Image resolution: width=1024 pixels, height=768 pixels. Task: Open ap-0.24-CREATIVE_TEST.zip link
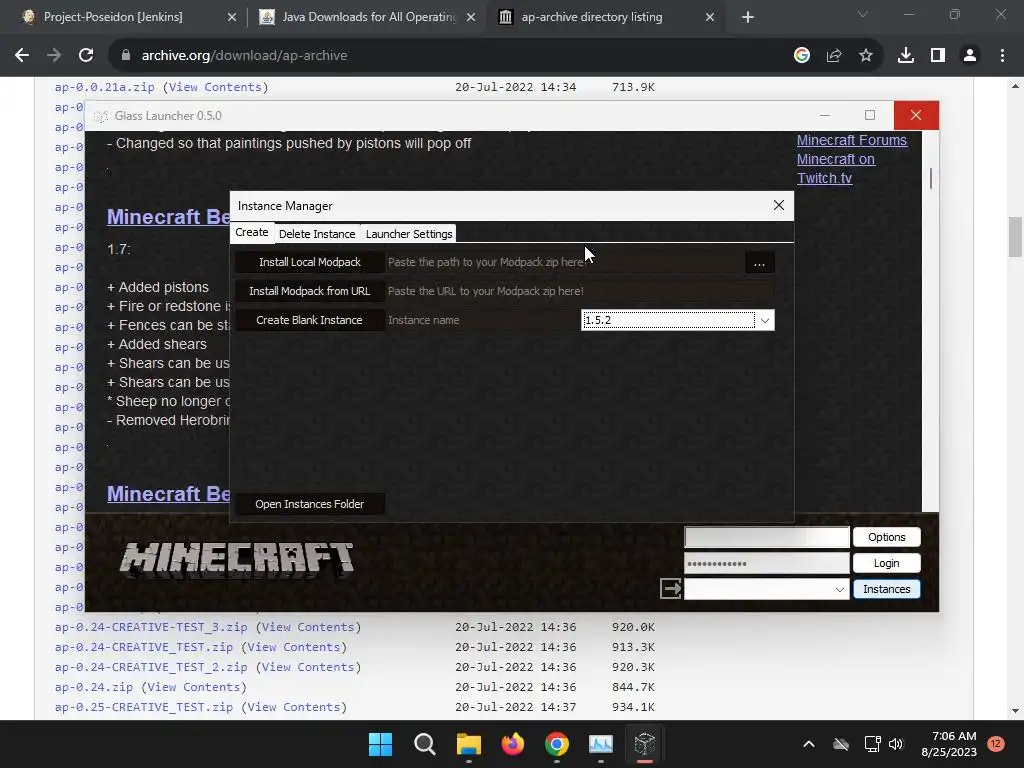[144, 647]
